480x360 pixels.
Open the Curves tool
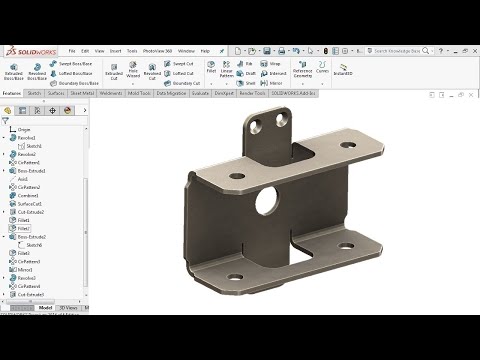(322, 67)
